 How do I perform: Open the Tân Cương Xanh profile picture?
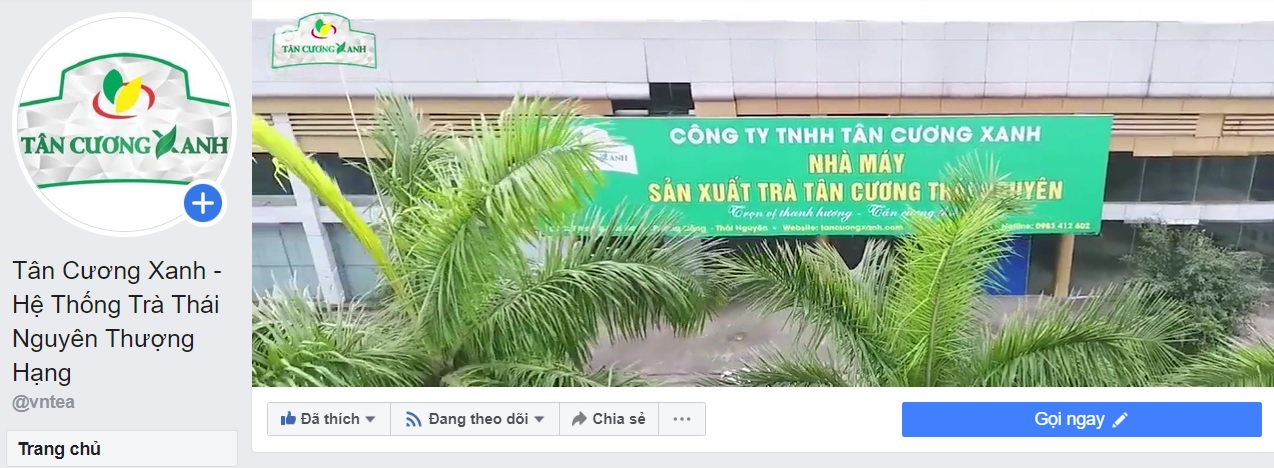click(124, 124)
